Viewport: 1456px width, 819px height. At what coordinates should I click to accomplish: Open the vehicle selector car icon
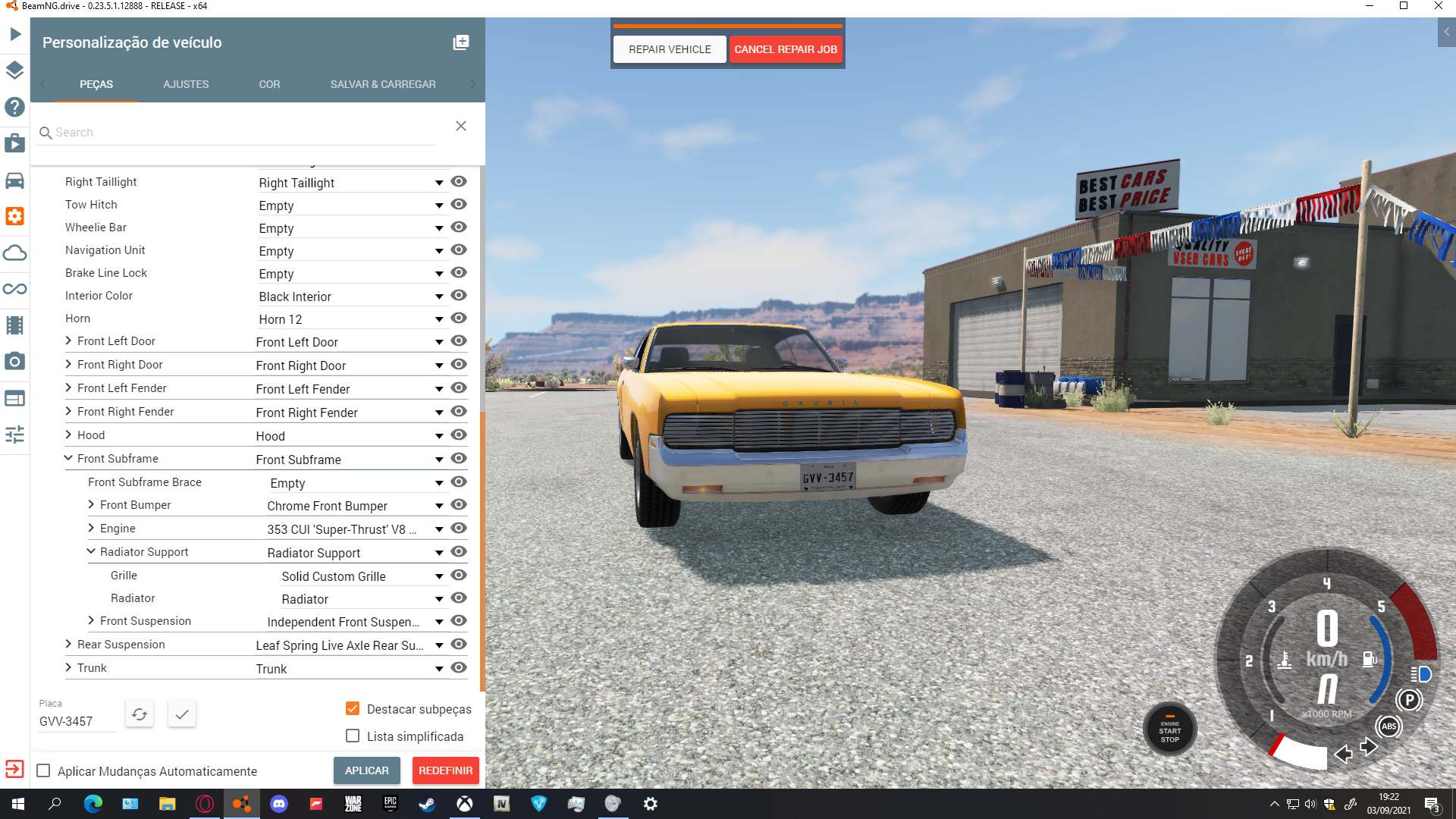pos(15,180)
